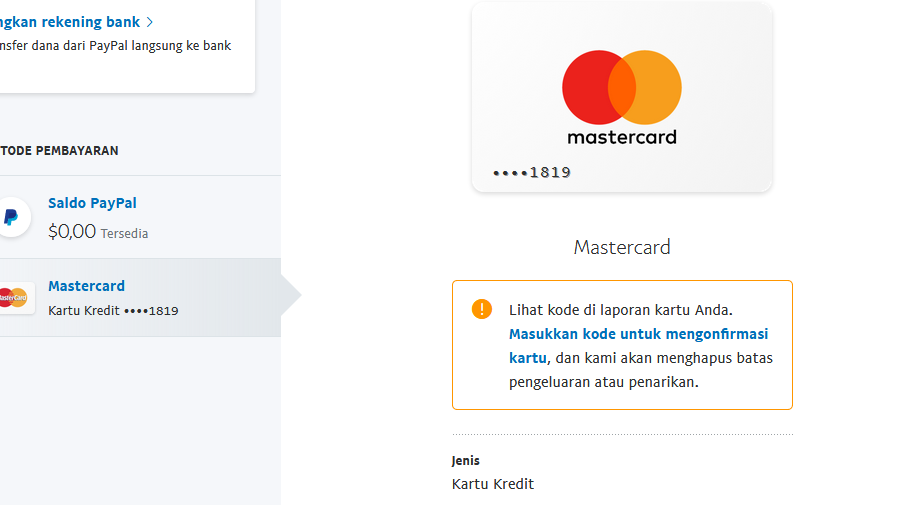Click the Jenis field label
This screenshot has height=505, width=901.
pos(465,461)
